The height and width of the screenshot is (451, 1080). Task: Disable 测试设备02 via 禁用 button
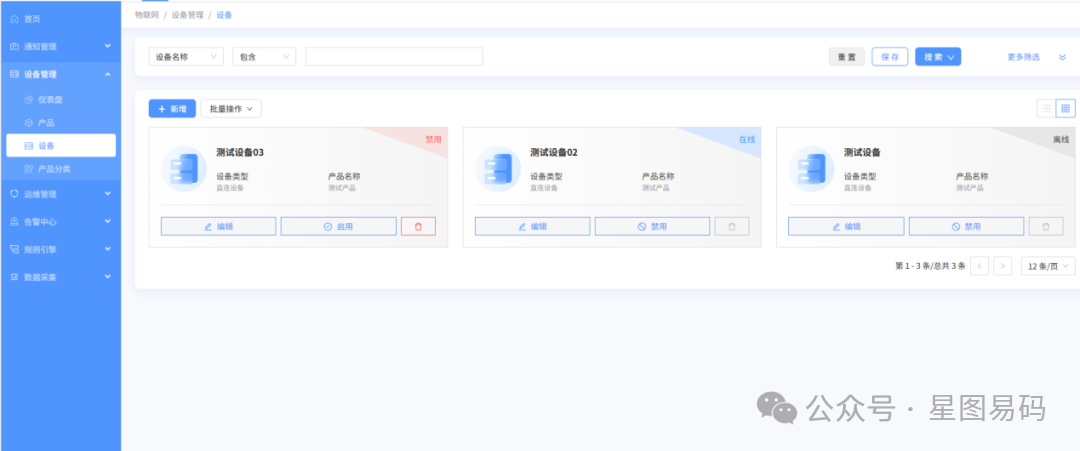(652, 227)
